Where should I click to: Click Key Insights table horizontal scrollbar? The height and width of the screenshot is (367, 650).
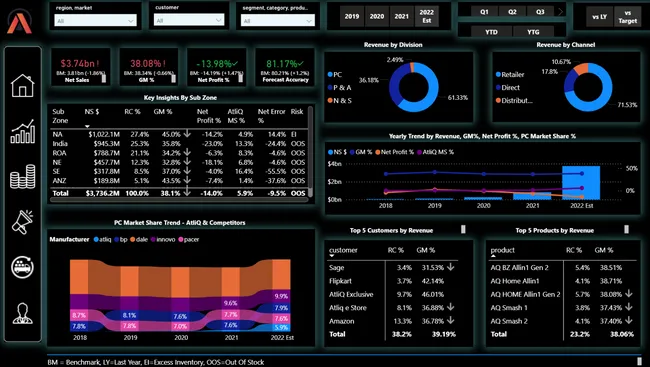179,199
